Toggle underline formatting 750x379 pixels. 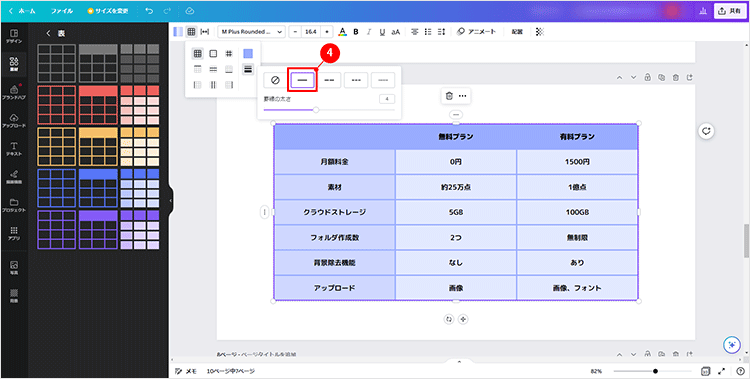(x=382, y=32)
